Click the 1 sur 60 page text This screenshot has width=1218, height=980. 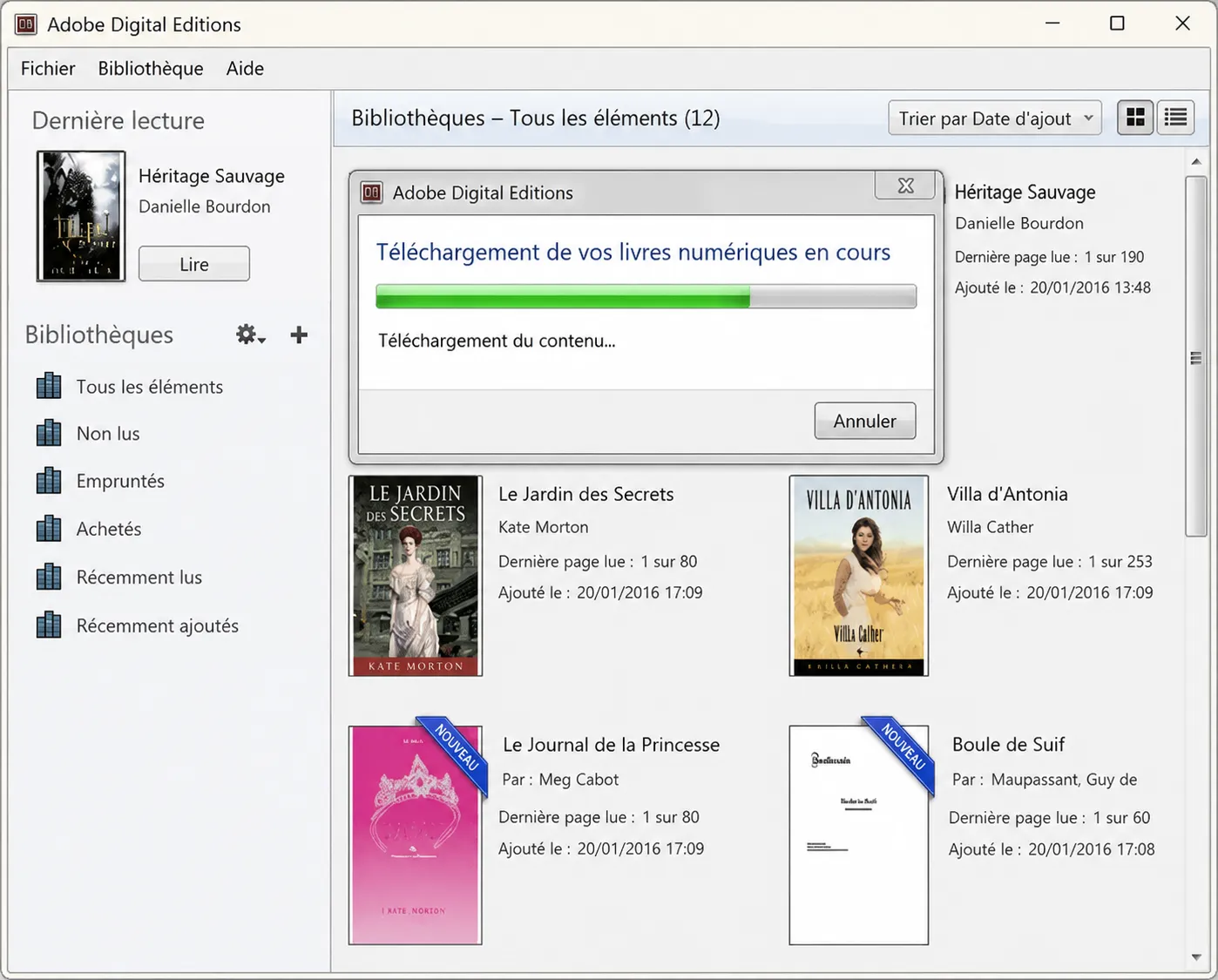click(1121, 818)
